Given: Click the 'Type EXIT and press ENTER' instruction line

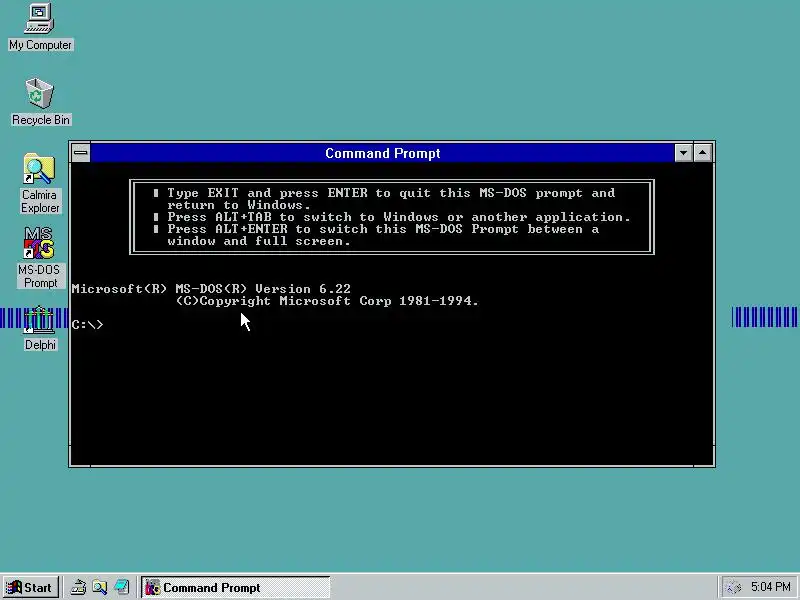Looking at the screenshot, I should pos(391,193).
